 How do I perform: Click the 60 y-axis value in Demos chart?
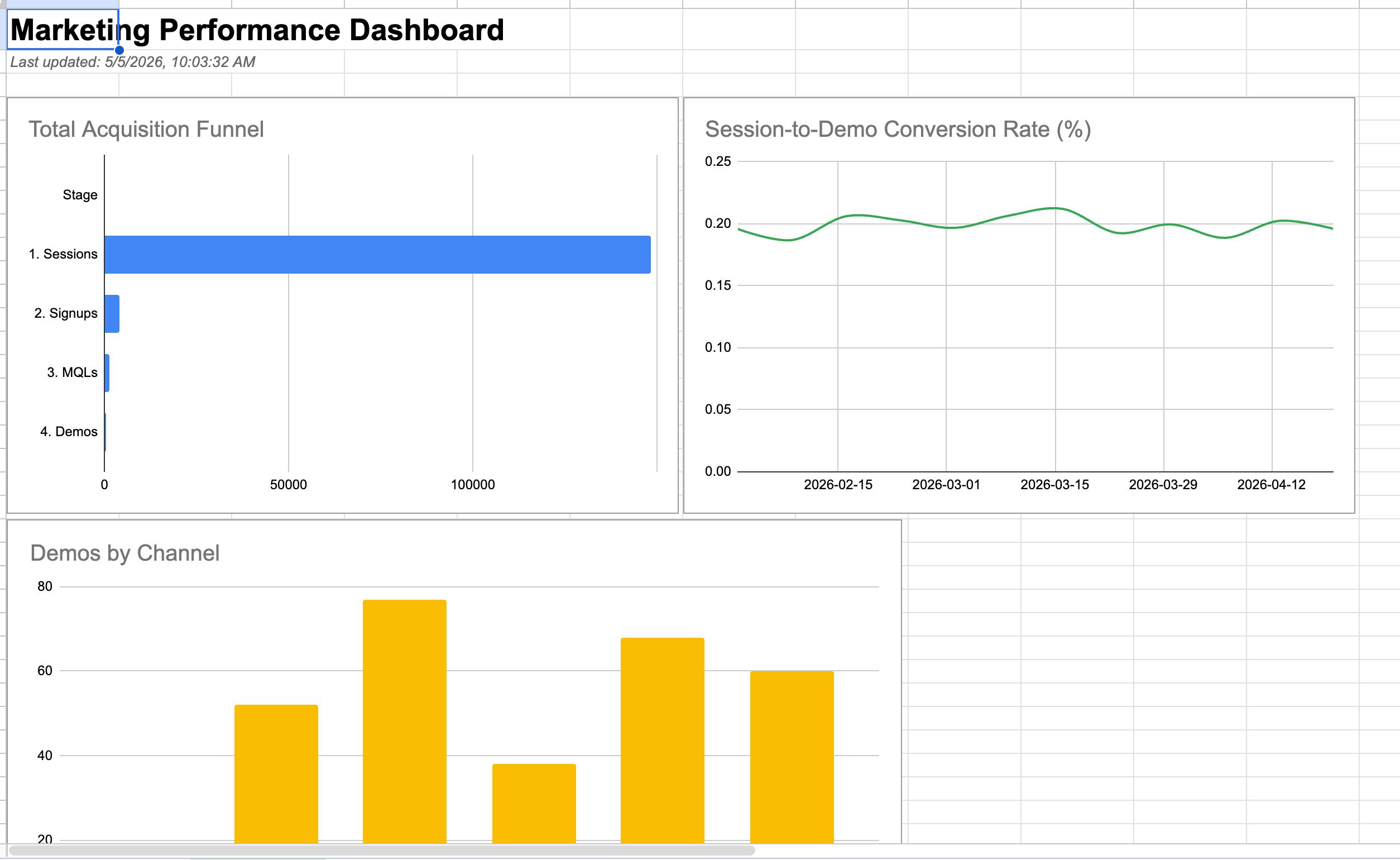45,671
